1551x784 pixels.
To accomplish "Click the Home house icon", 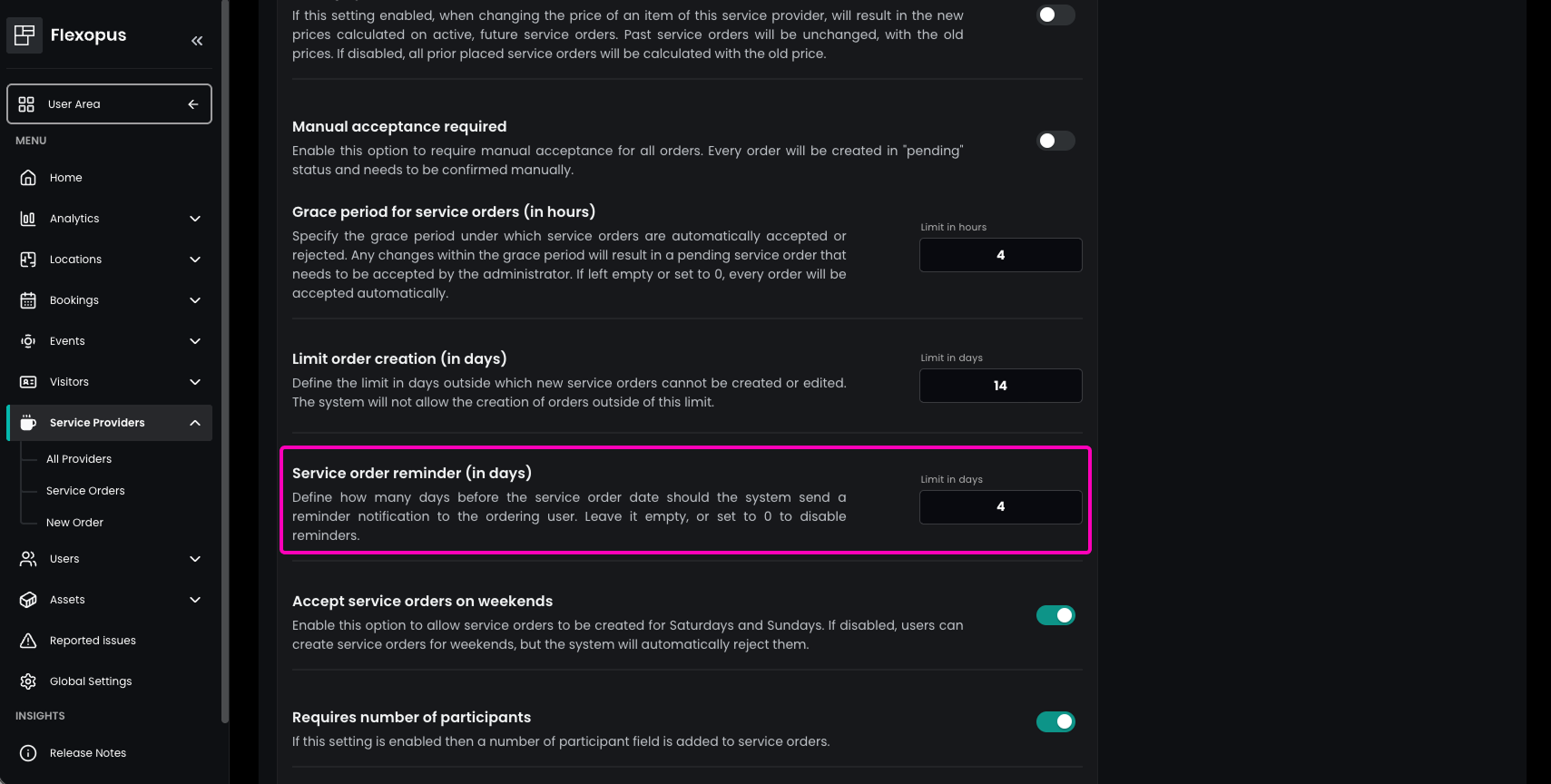I will tap(28, 178).
